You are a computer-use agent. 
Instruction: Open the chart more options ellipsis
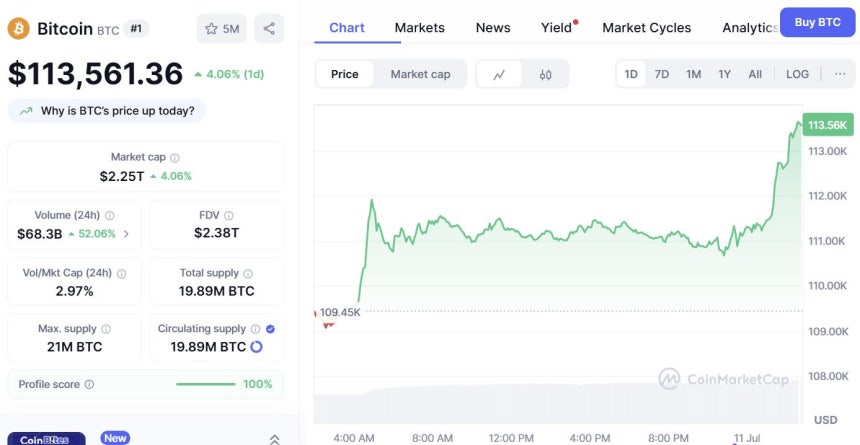tap(839, 74)
